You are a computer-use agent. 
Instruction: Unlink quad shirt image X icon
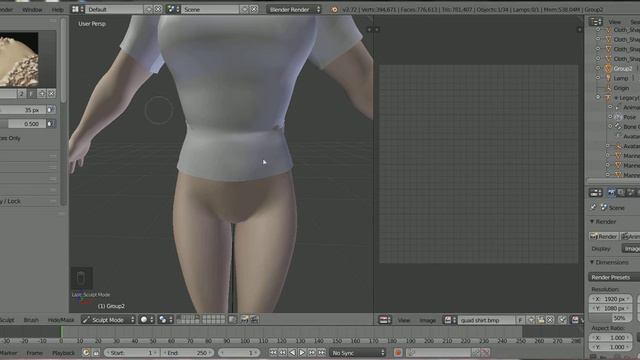click(x=550, y=320)
